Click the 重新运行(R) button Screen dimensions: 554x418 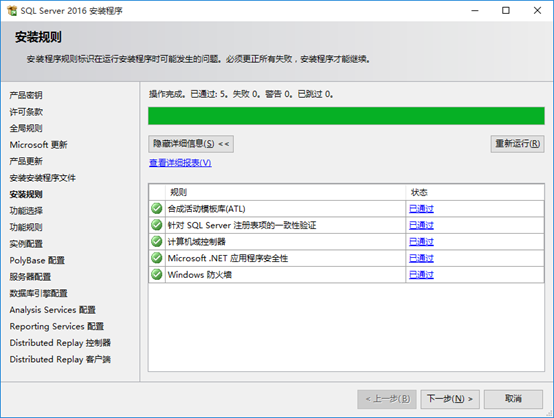click(x=517, y=144)
